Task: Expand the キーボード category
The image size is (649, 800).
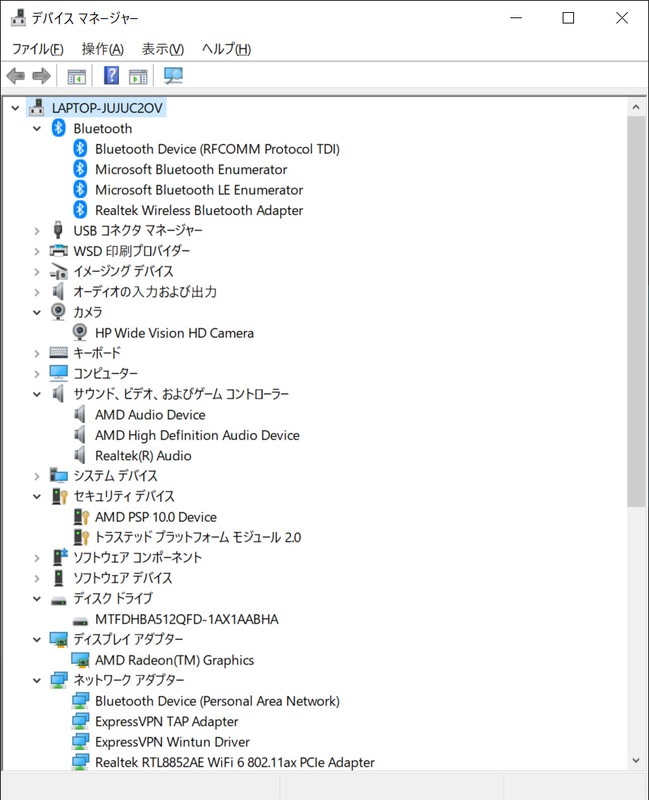Action: coord(37,353)
